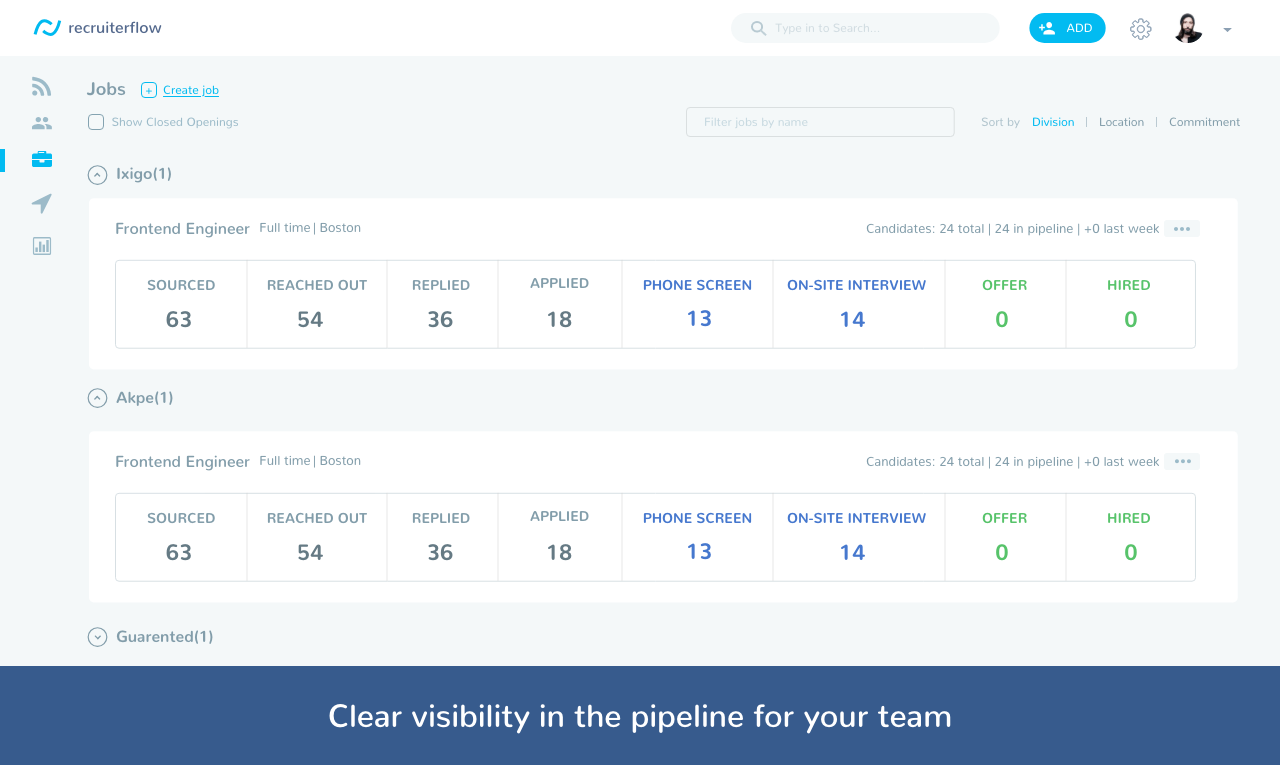
Task: Click the recruiterflow logo
Action: pos(97,28)
